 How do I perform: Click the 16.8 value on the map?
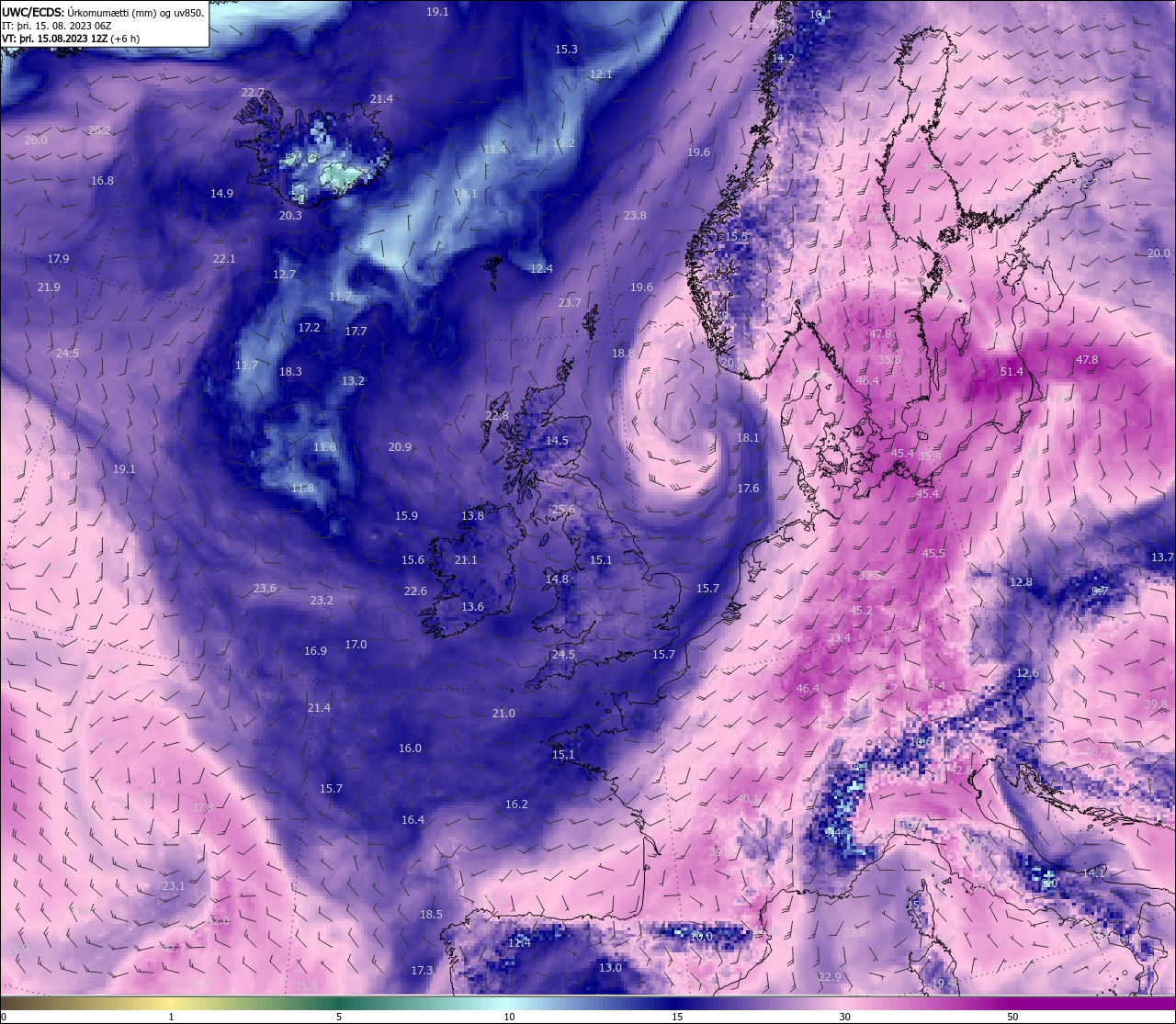(x=102, y=180)
